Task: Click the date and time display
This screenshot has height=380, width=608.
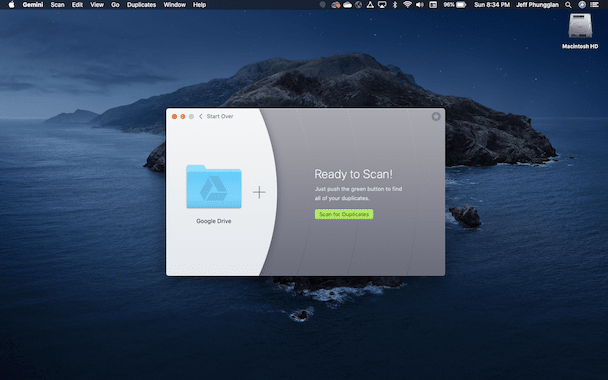Action: [x=492, y=5]
